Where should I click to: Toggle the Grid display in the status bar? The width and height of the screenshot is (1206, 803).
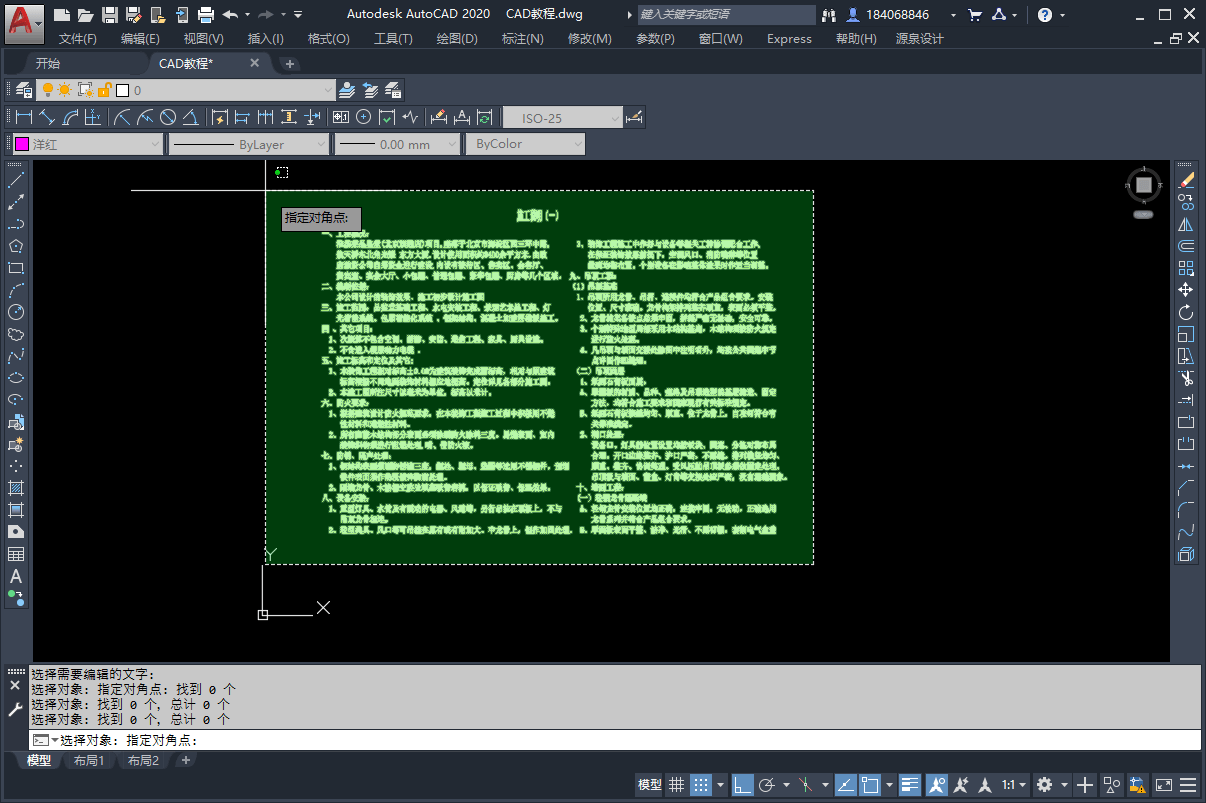click(676, 785)
